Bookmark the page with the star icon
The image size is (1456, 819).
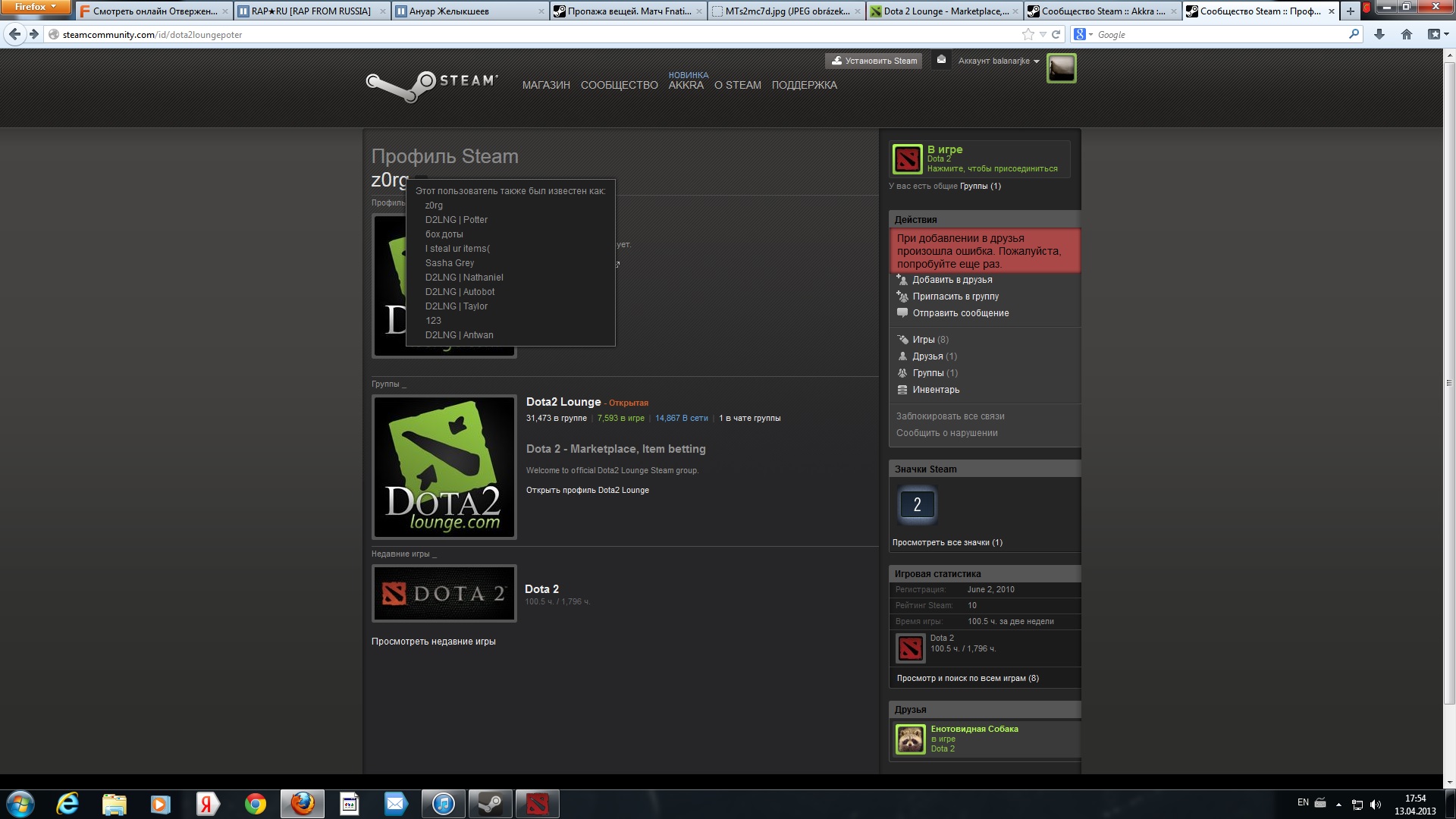tap(1028, 34)
